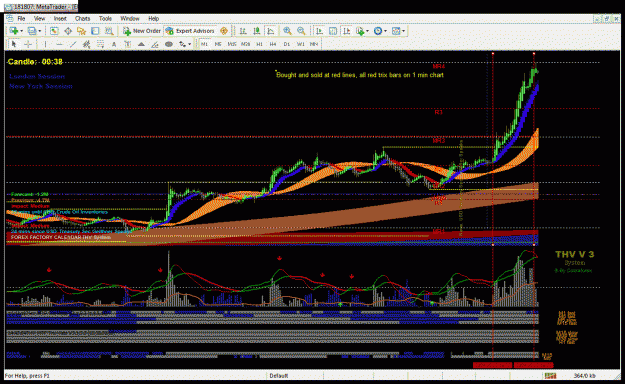Open the Templates icon

(396, 31)
